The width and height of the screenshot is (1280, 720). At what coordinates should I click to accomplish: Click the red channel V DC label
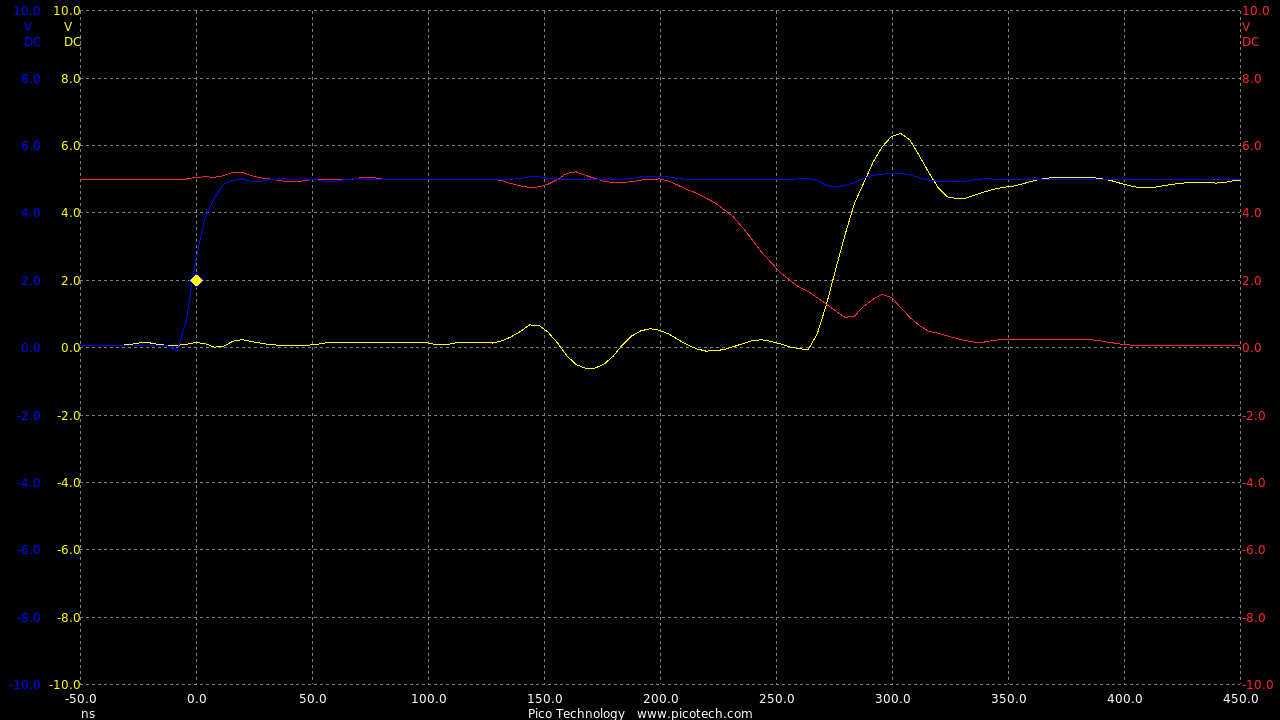[1250, 34]
